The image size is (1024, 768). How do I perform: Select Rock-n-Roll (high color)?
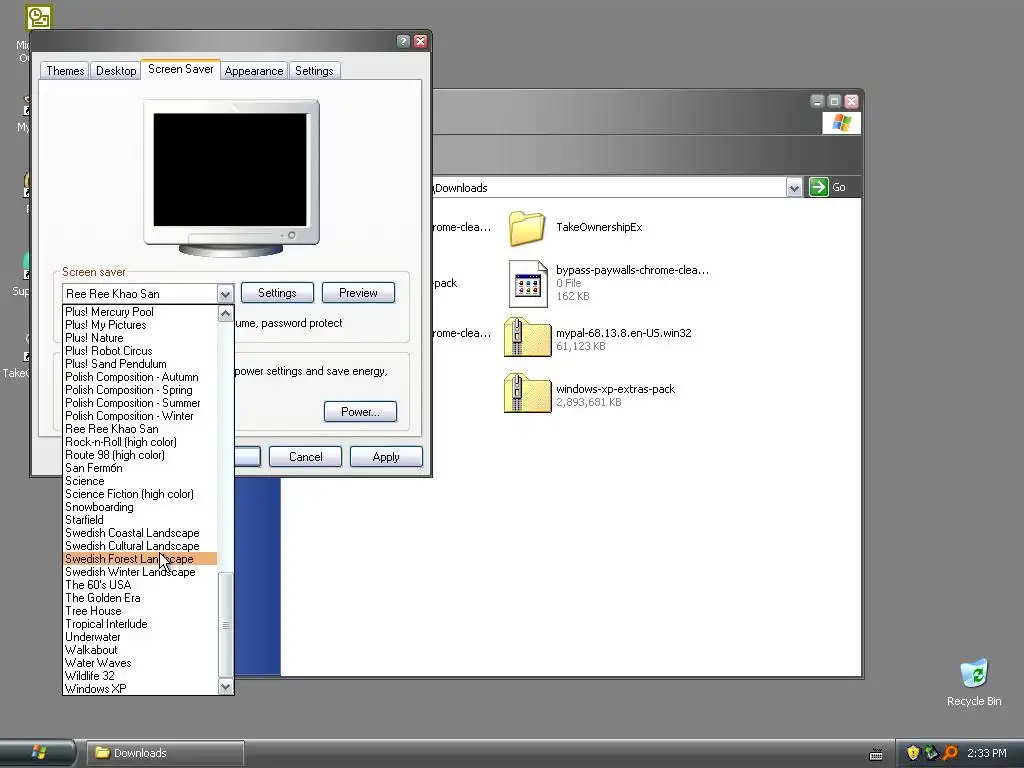140,442
